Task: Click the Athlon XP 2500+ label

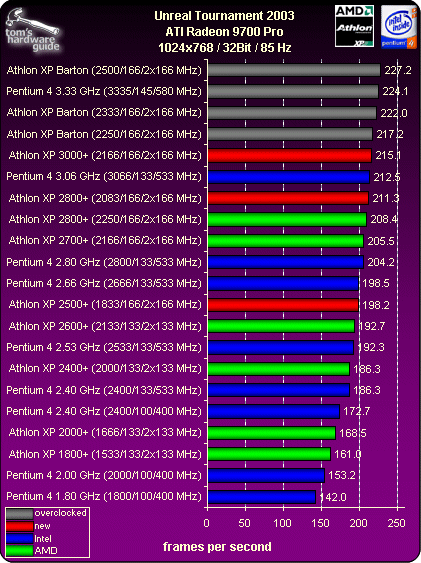Action: click(x=105, y=304)
